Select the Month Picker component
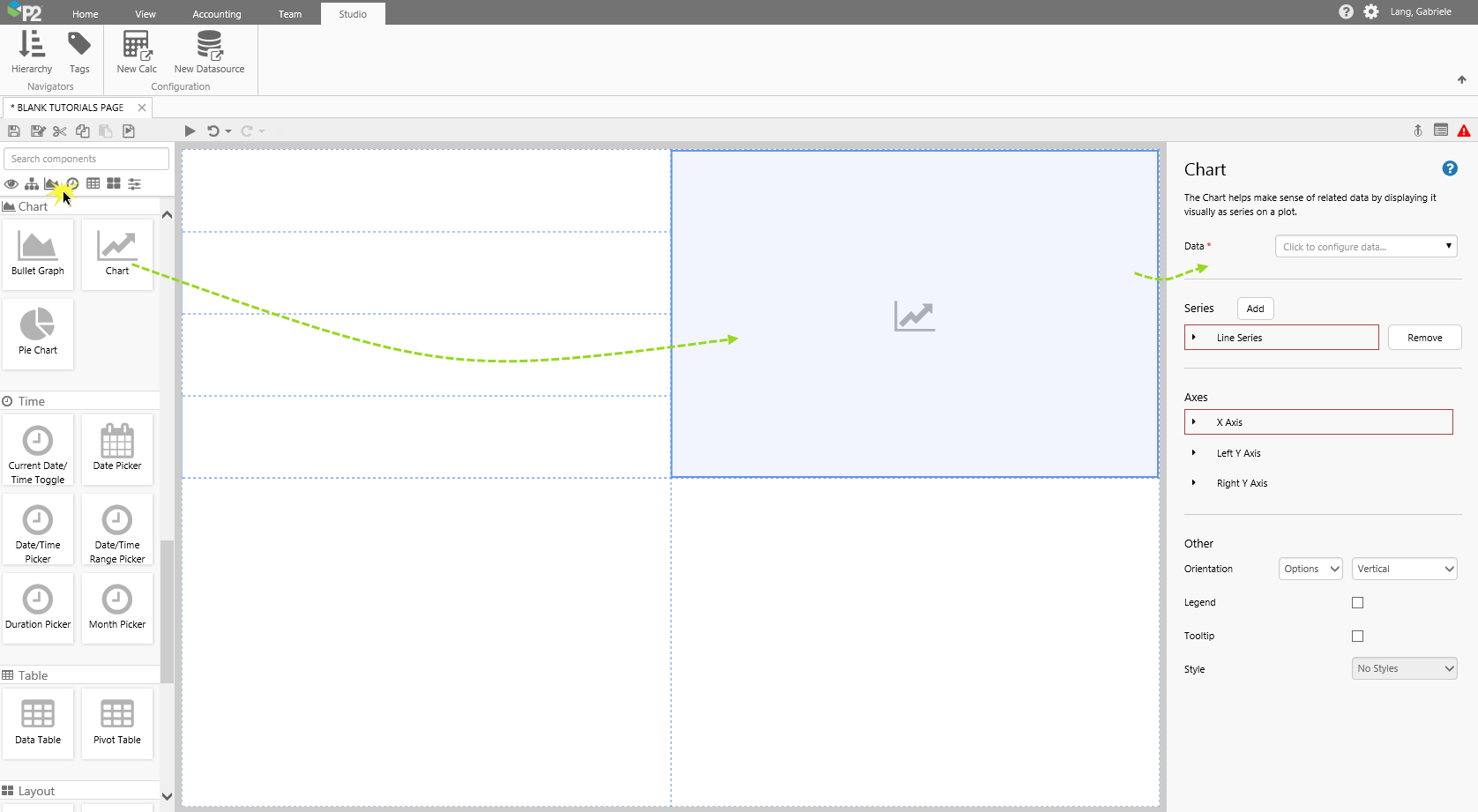Viewport: 1478px width, 812px height. tap(117, 608)
